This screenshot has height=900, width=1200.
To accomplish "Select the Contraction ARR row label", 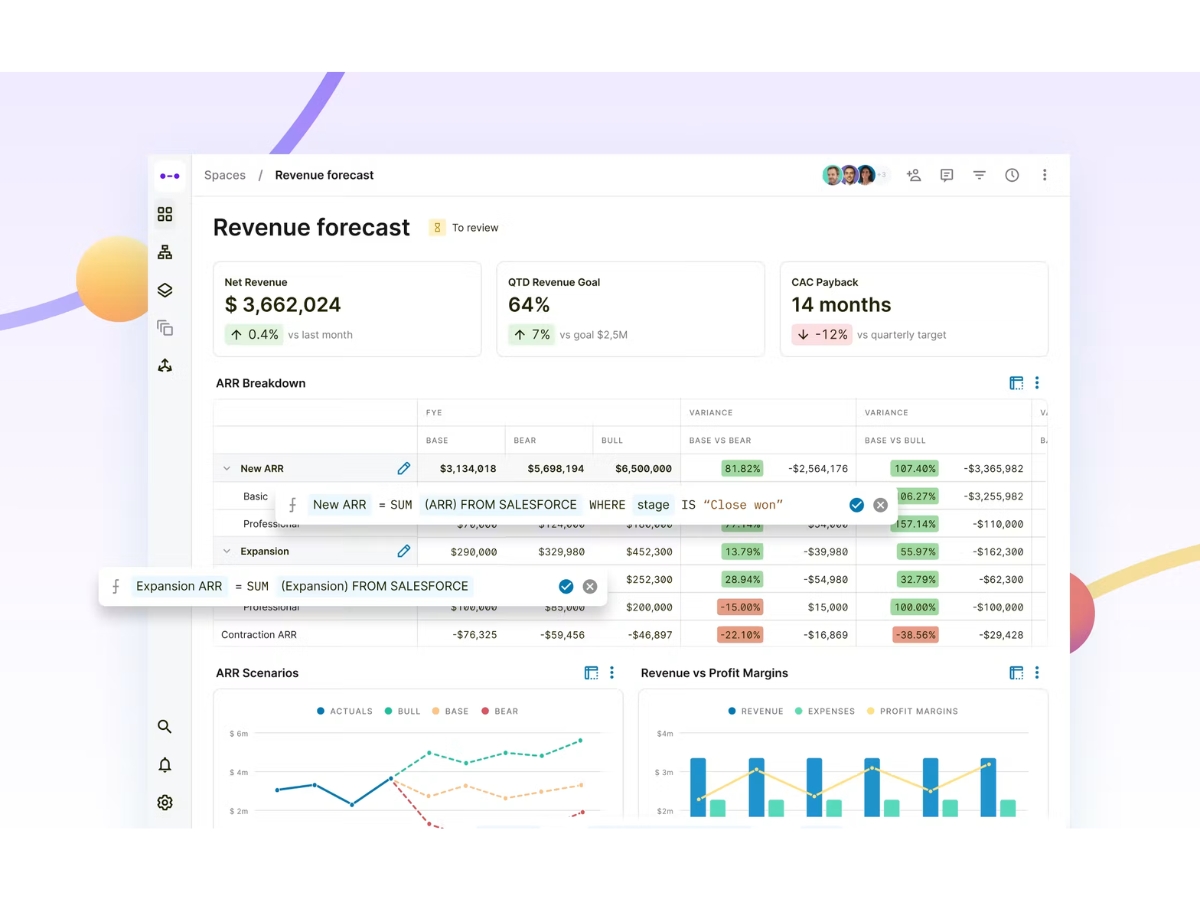I will point(259,635).
